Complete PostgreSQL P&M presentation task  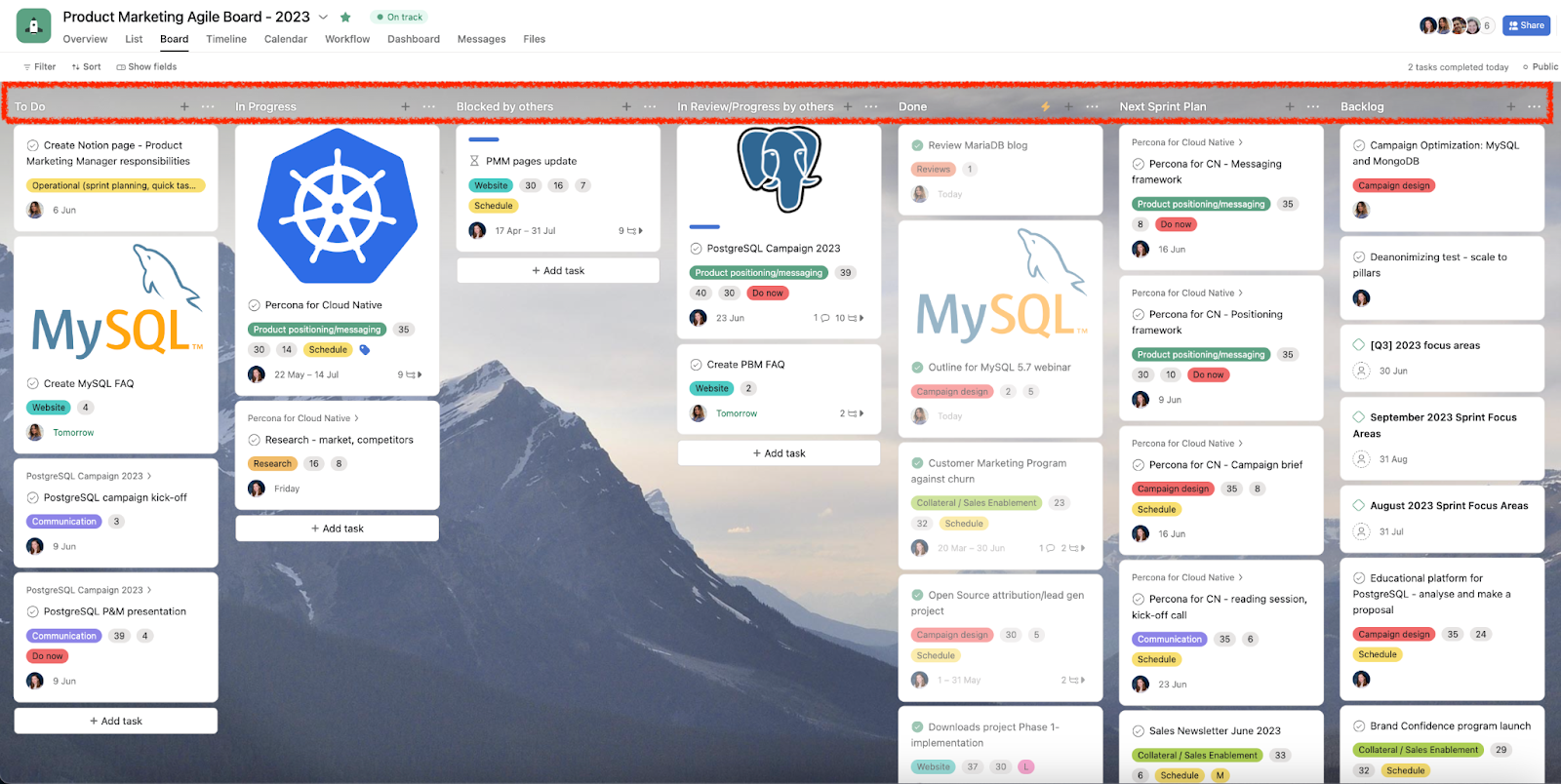(x=33, y=611)
